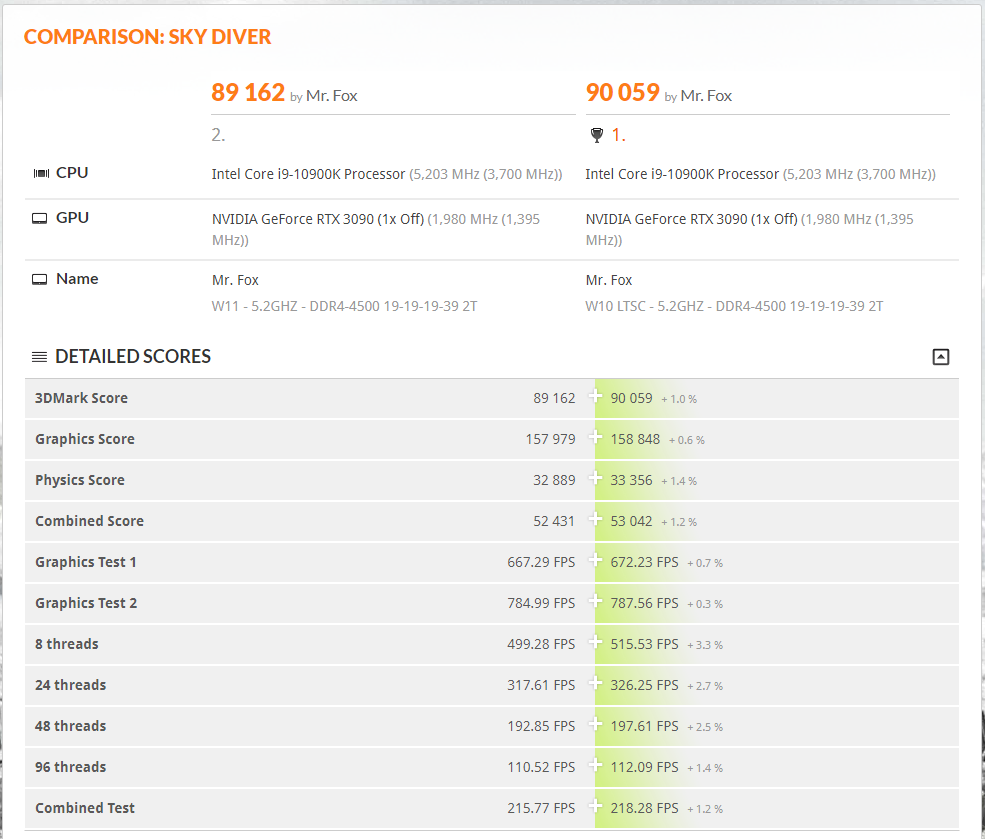Click the 326.25 FPS value
Image resolution: width=985 pixels, height=839 pixels.
pos(645,685)
